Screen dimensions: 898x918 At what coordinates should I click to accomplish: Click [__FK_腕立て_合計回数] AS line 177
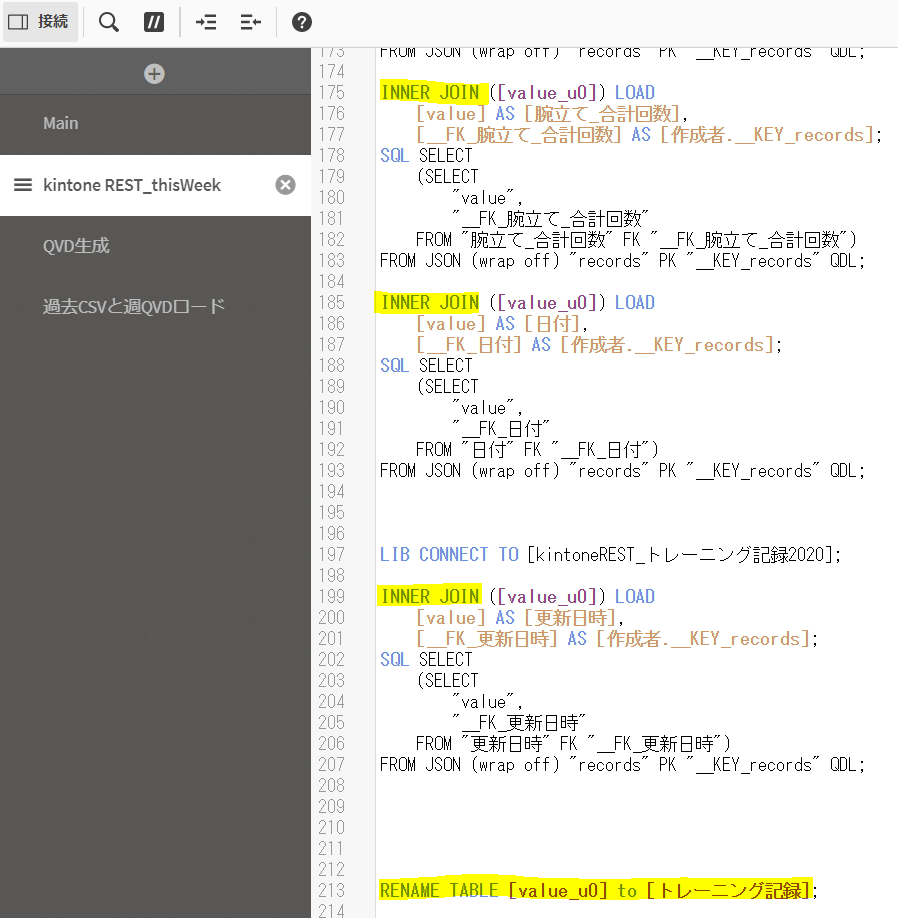pos(649,135)
